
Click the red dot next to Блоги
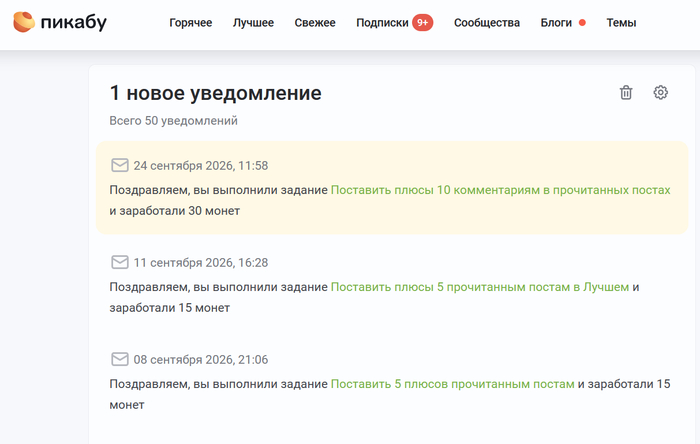coord(582,22)
